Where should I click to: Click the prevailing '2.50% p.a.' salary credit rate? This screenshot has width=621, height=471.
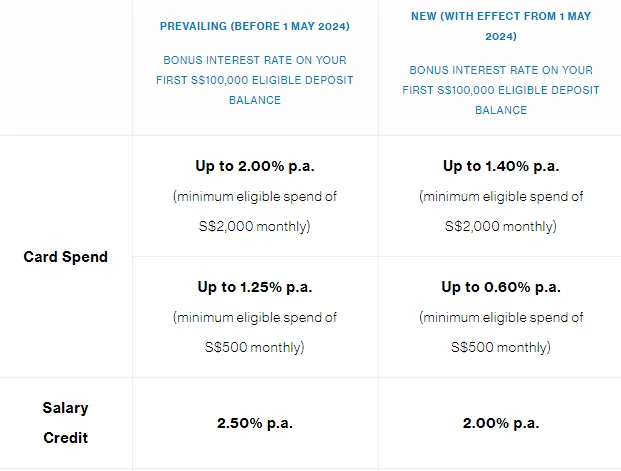coord(255,423)
